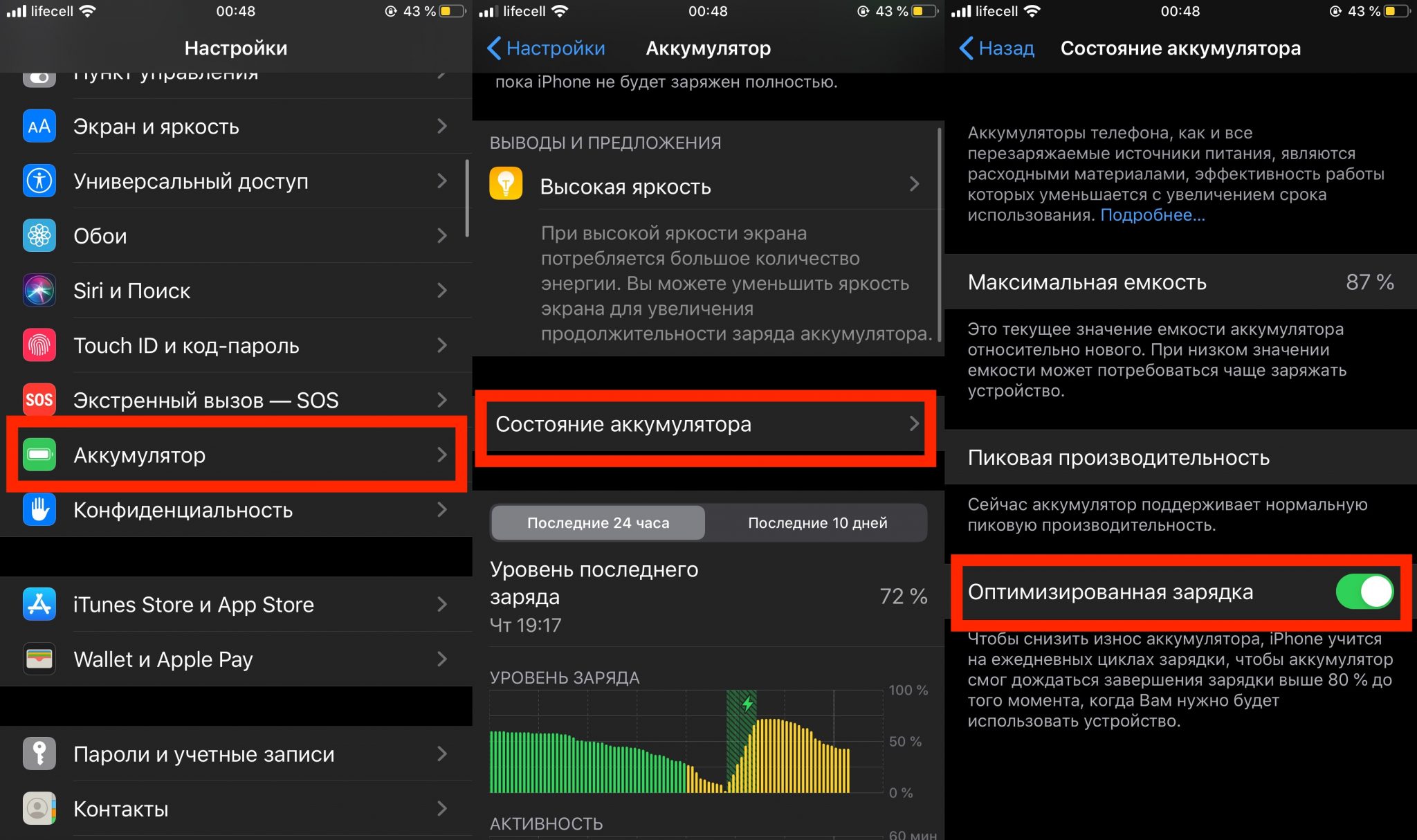1417x840 pixels.
Task: Tap the Wallet и Apple Pay icon
Action: point(39,659)
